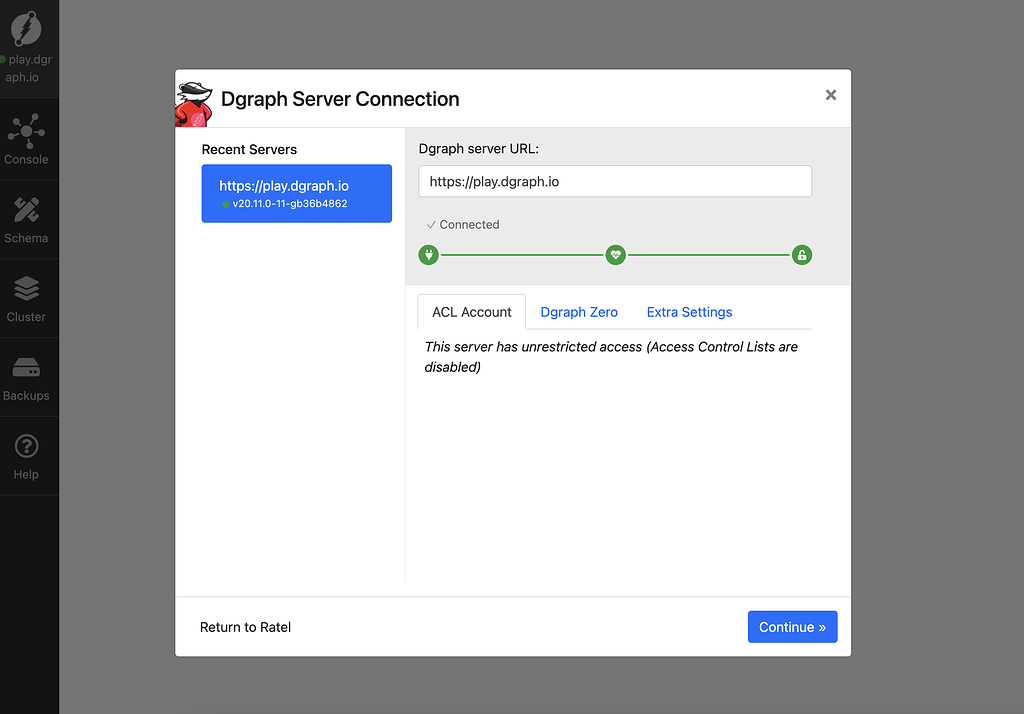Click the unlocked padlock step icon

[x=801, y=255]
